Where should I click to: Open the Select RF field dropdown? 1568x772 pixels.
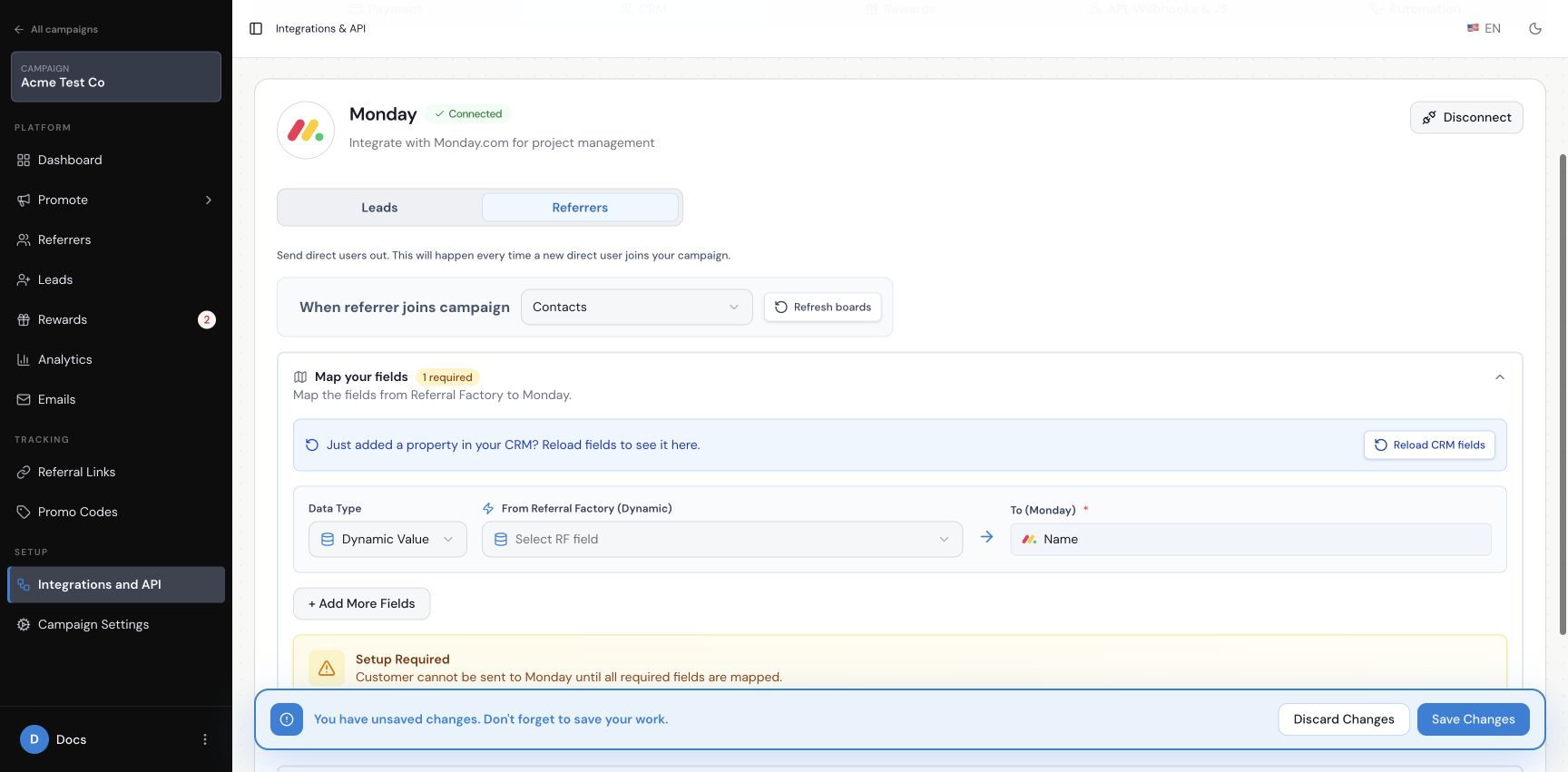coord(722,539)
